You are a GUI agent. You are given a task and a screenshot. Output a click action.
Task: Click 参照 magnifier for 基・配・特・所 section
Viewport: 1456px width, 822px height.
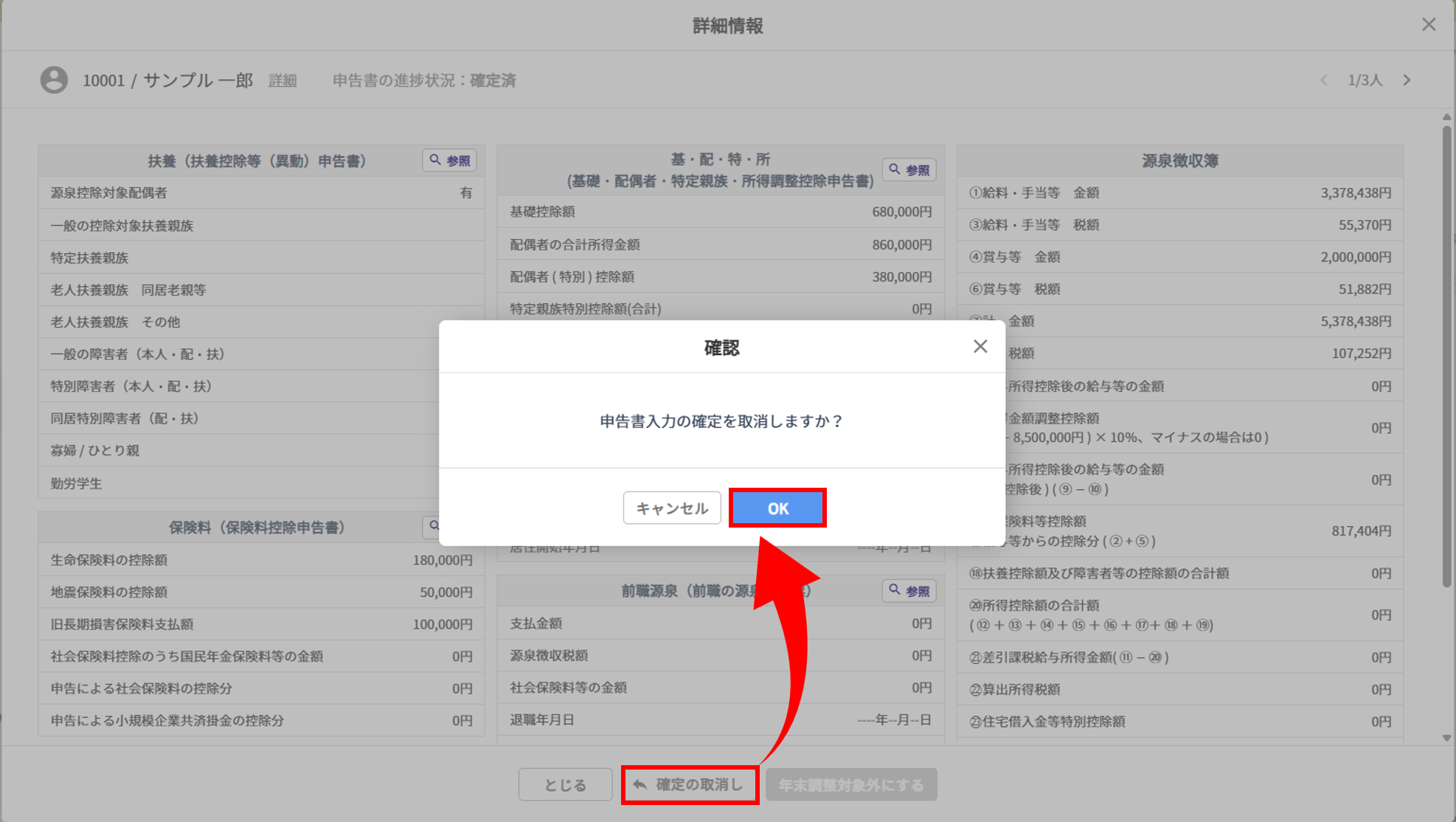(x=909, y=170)
